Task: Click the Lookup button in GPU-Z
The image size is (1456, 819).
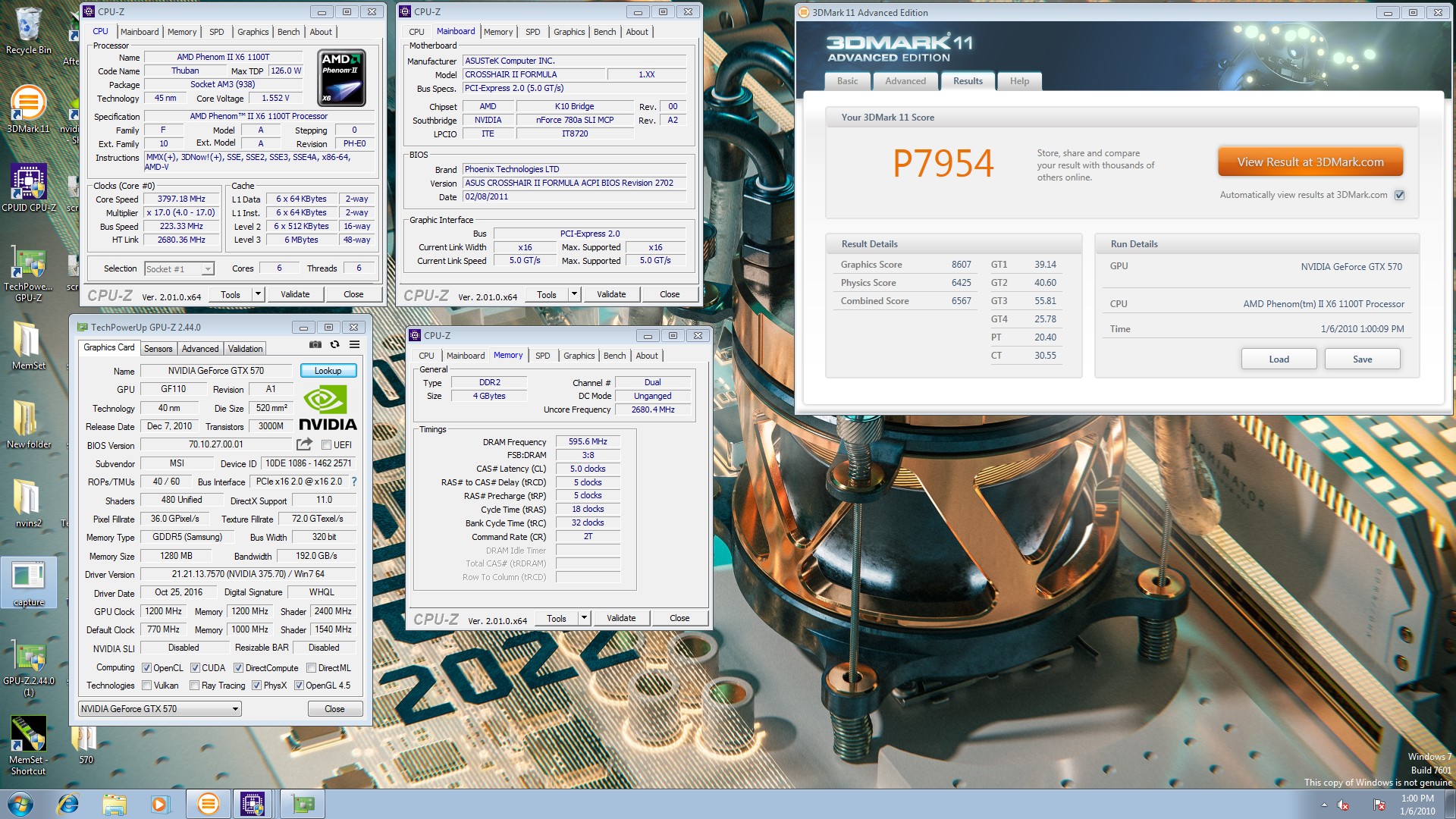Action: 328,371
